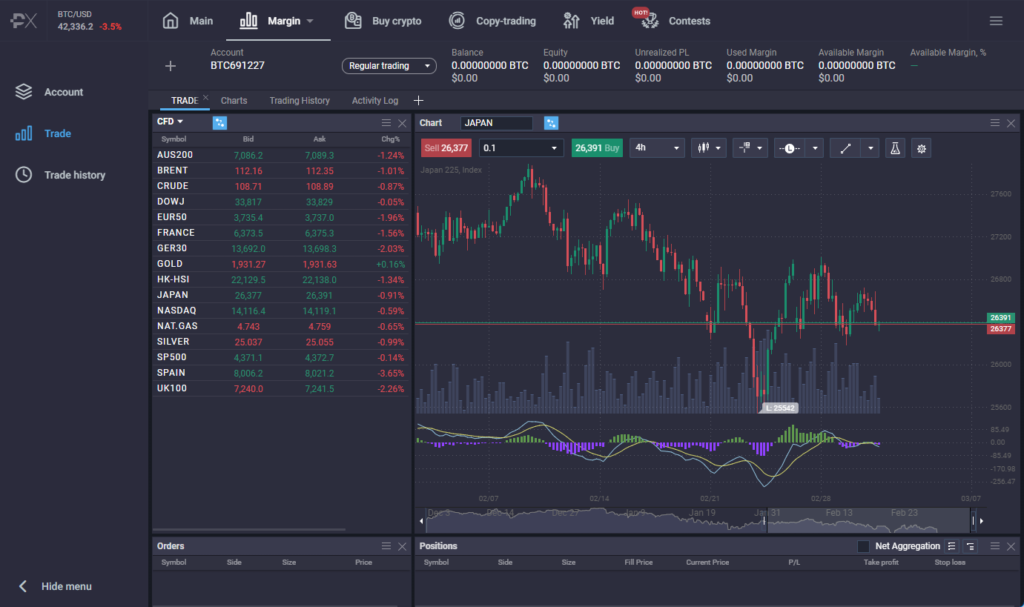Select the trend line drawing tool
This screenshot has width=1024, height=607.
[x=844, y=148]
